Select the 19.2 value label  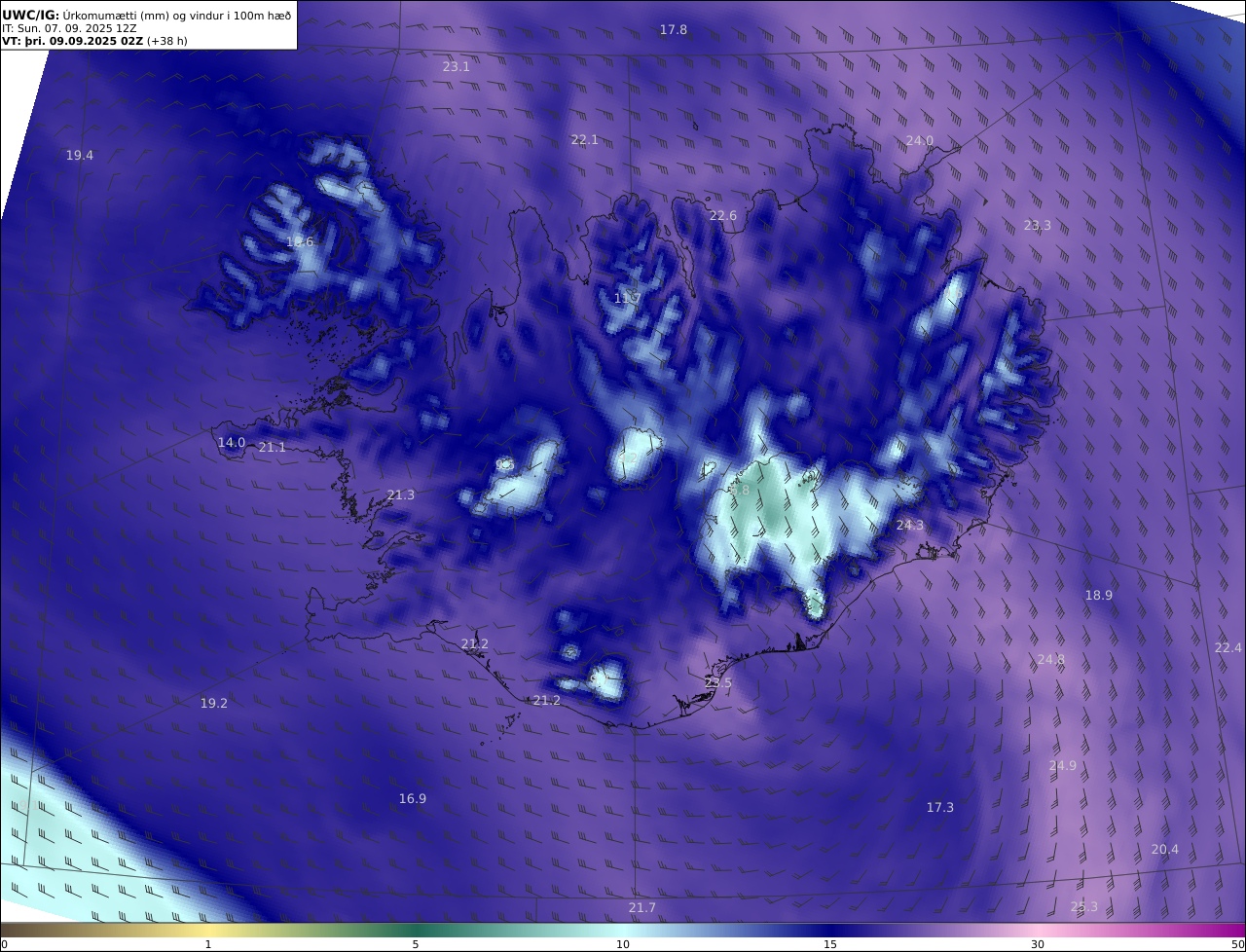coord(214,704)
